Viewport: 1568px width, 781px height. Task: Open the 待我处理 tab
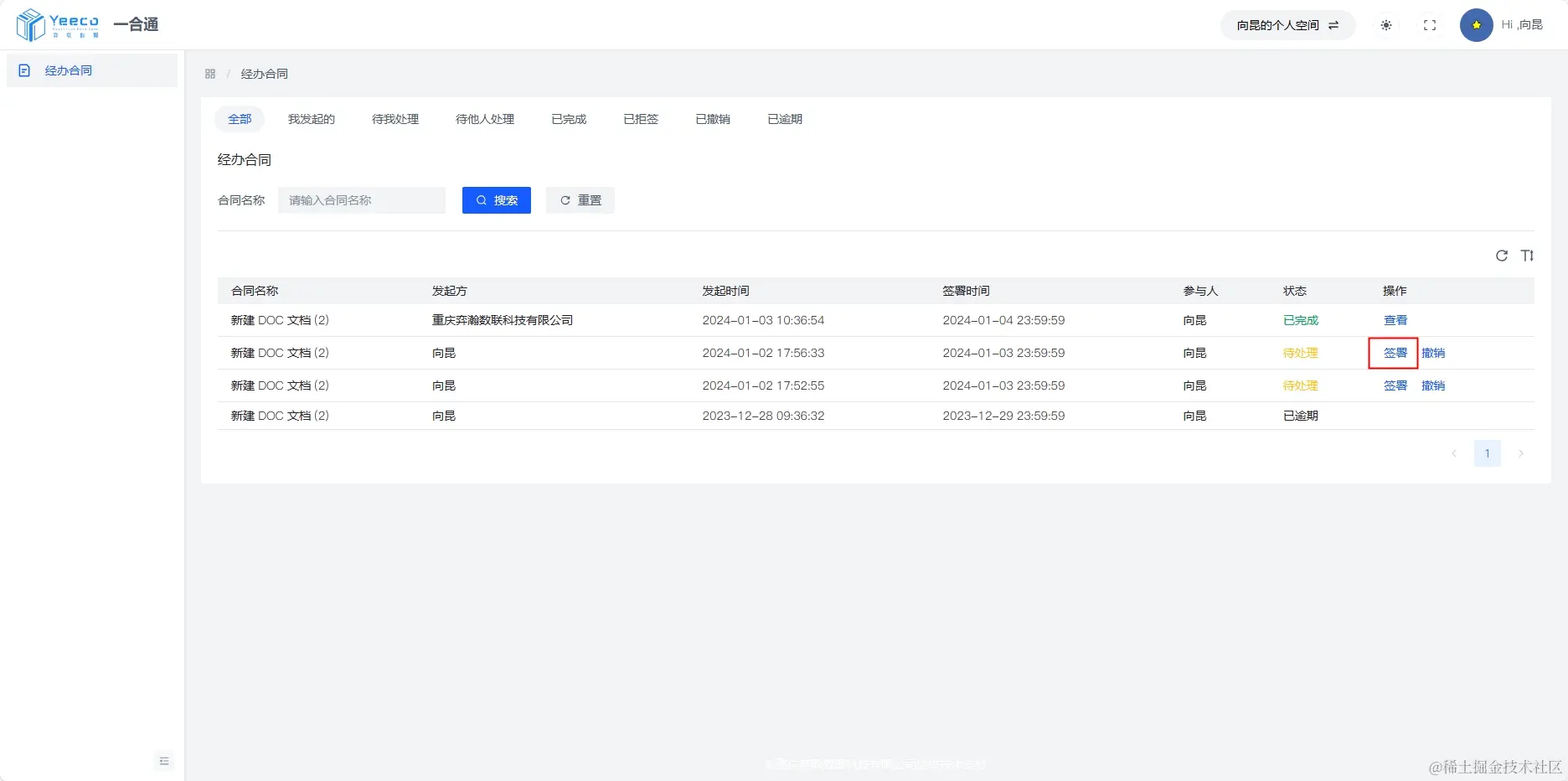tap(395, 119)
